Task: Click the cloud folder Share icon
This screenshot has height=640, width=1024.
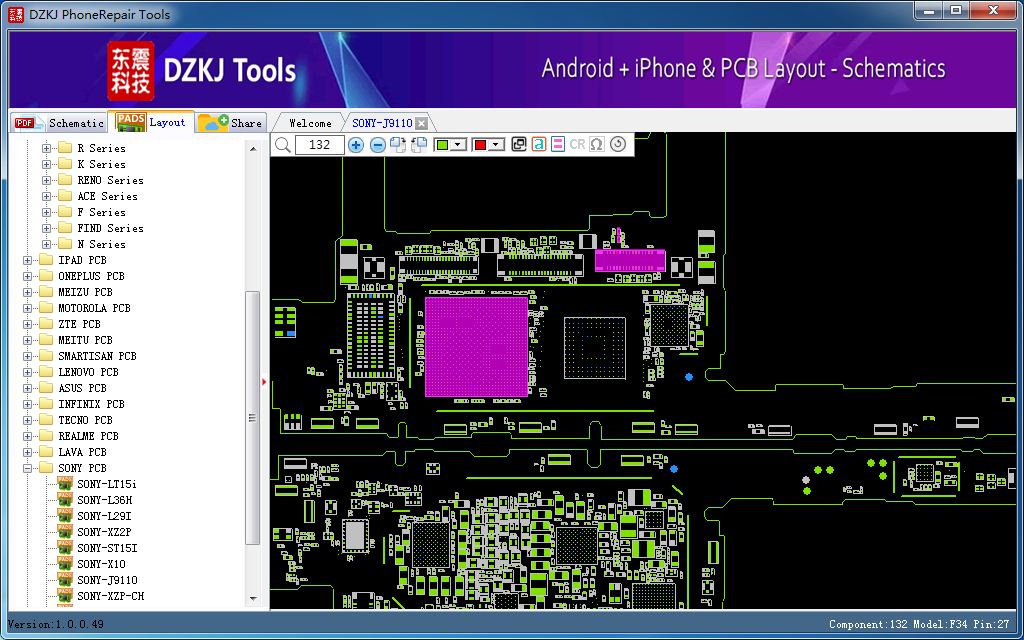Action: pos(213,122)
